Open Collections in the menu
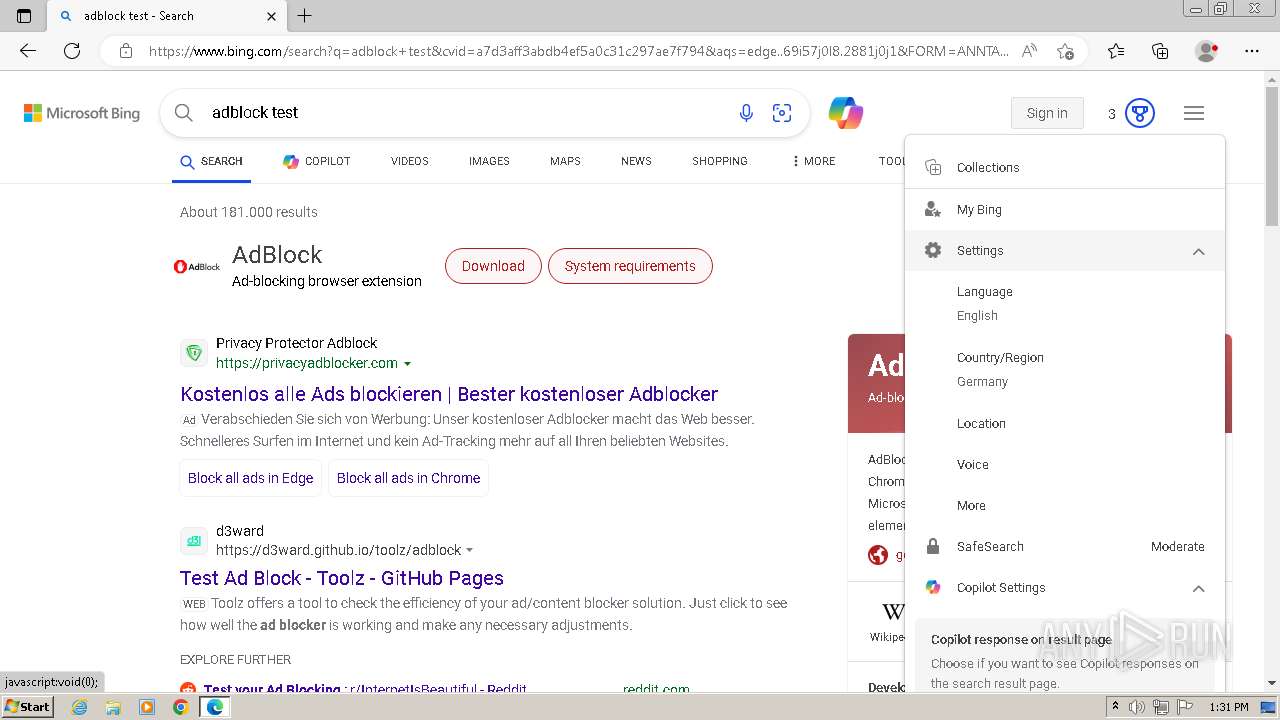Screen dimensions: 1280x720 coord(1065,167)
